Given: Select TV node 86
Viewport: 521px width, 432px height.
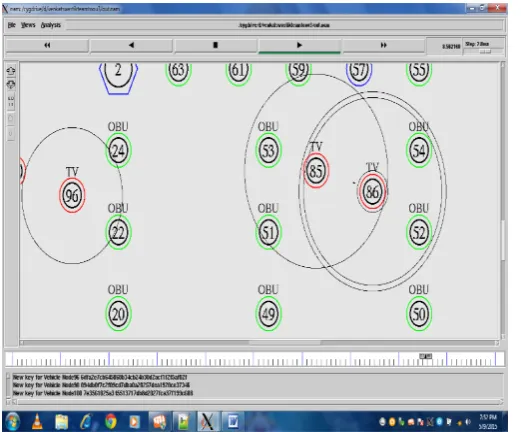Looking at the screenshot, I should 372,191.
